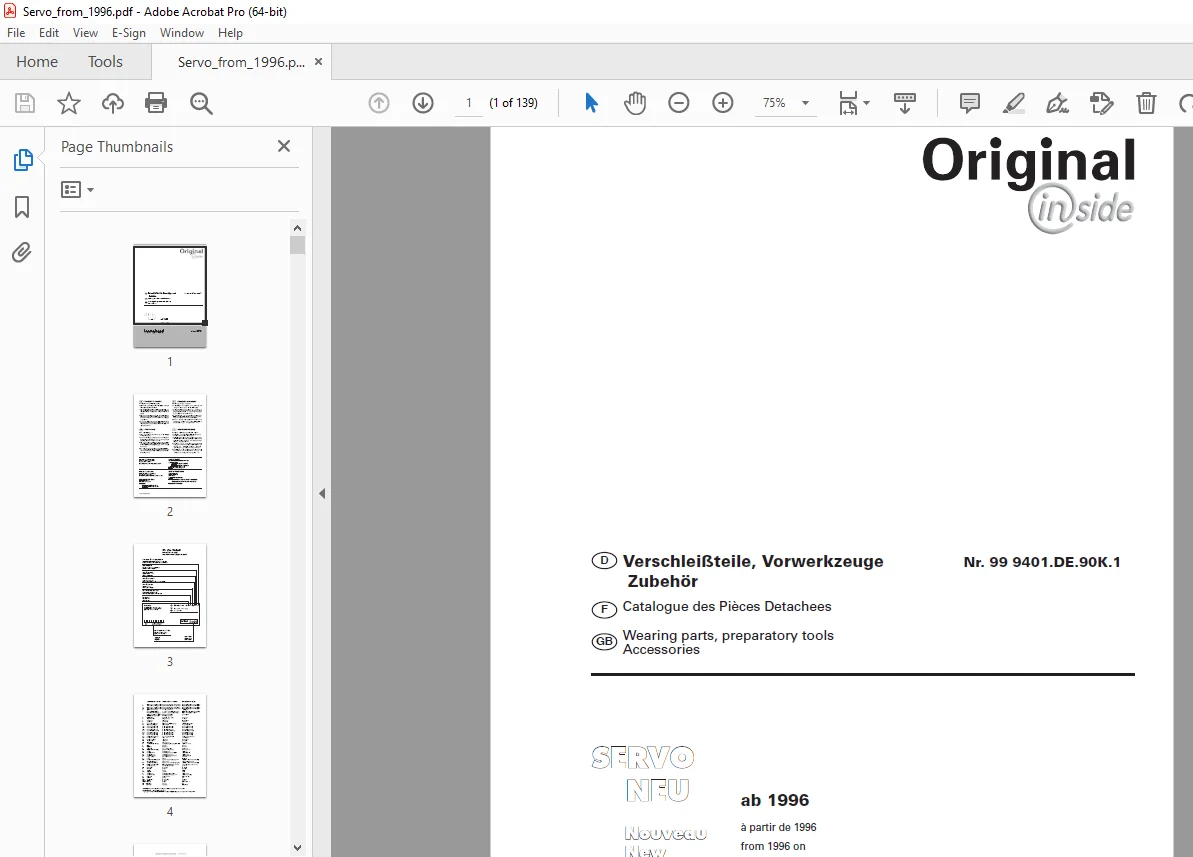
Task: Click the scrolling mode keyboard icon
Action: (905, 103)
